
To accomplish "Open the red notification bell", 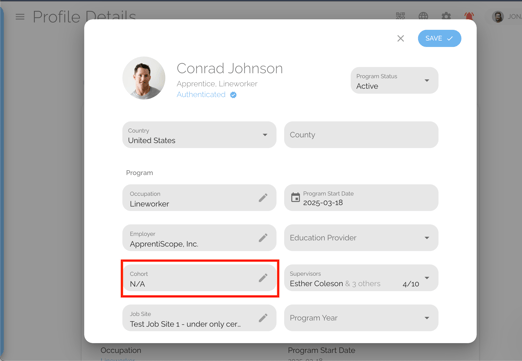I will tap(469, 16).
